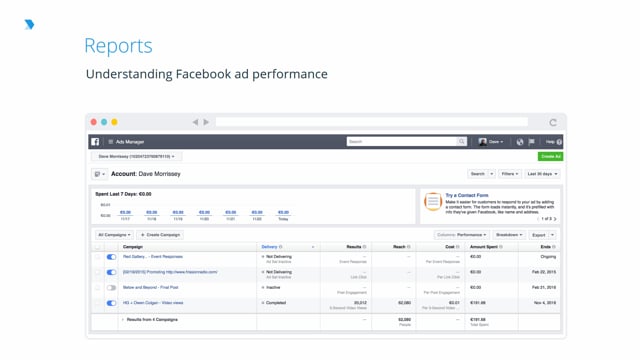Click the browser forward arrow

206,122
